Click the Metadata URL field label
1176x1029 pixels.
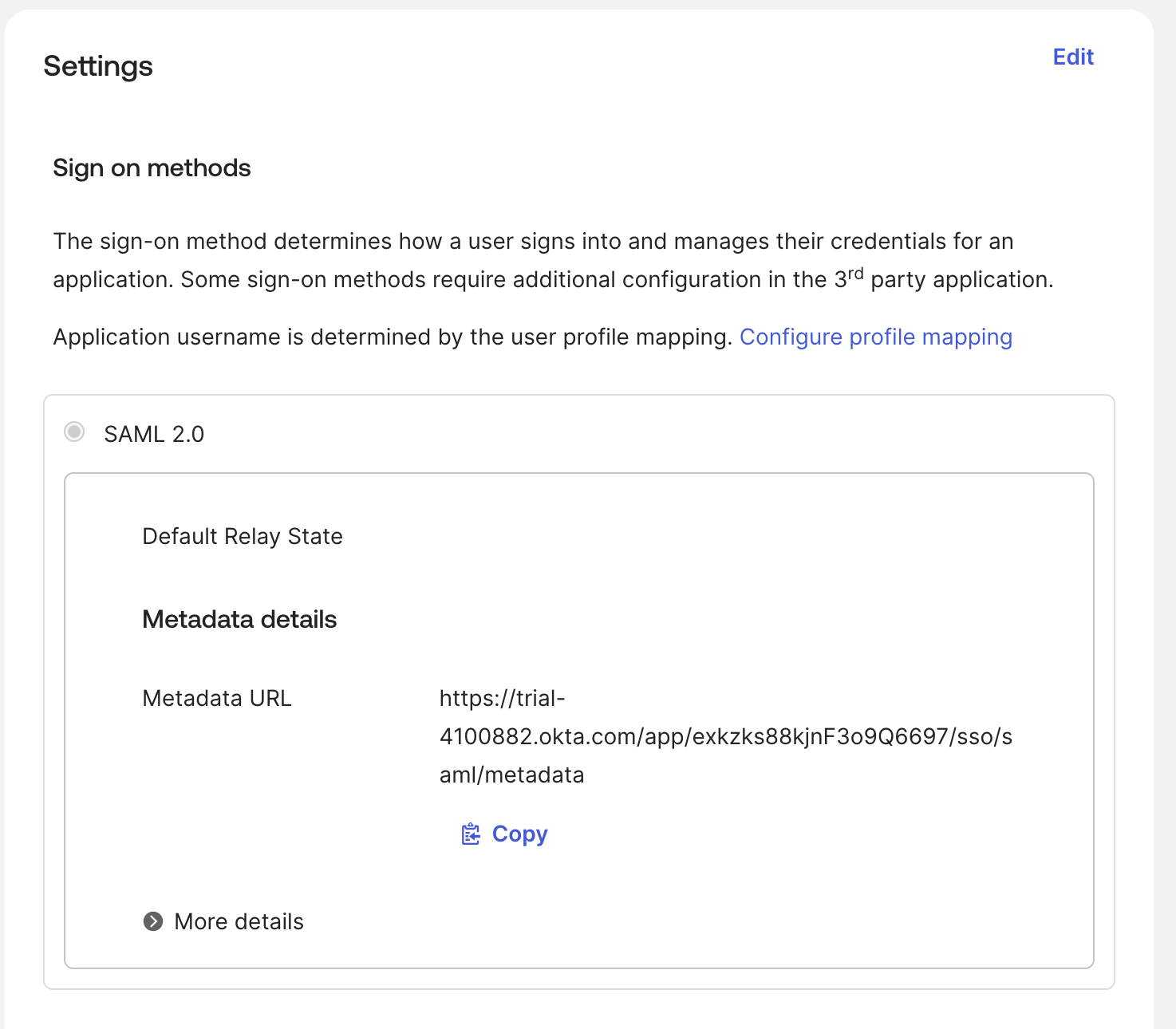point(217,698)
